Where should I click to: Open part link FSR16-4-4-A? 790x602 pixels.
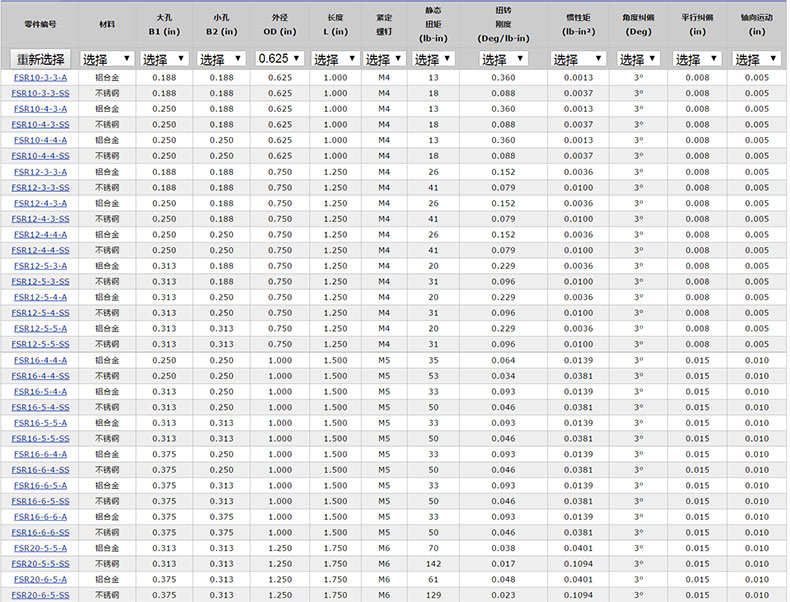coord(41,360)
